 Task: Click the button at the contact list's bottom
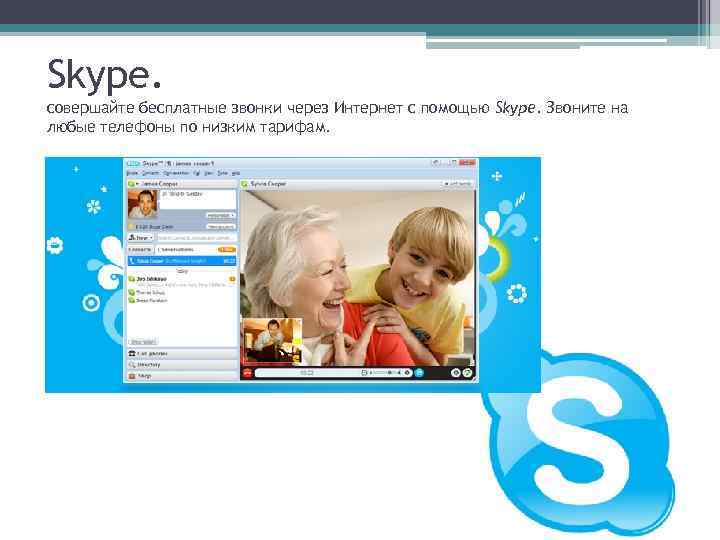tap(143, 342)
